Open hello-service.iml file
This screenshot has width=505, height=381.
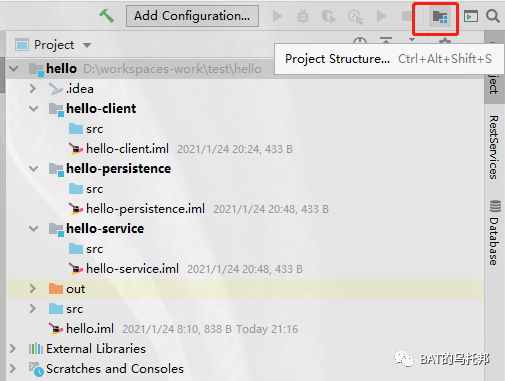tap(132, 269)
